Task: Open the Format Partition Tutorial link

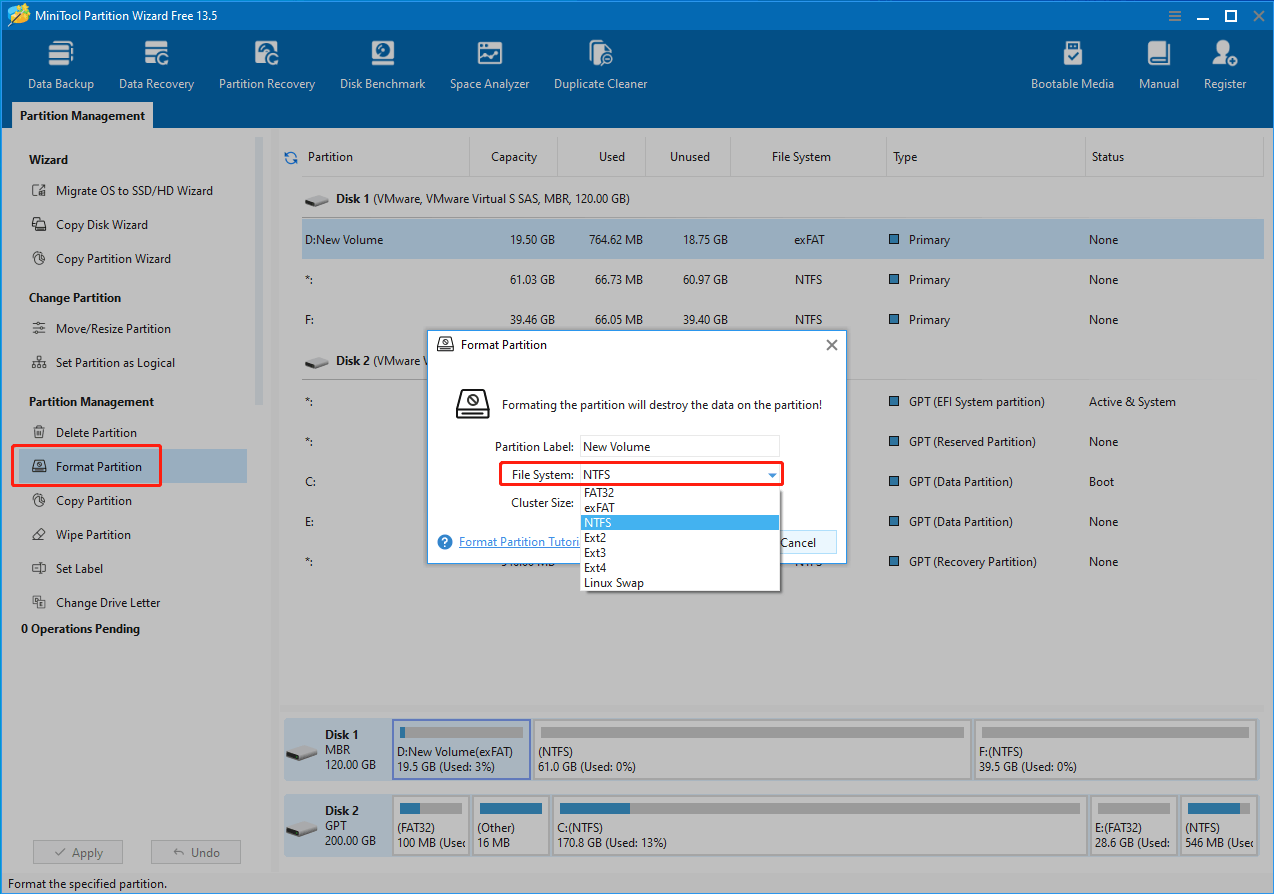Action: pos(519,541)
